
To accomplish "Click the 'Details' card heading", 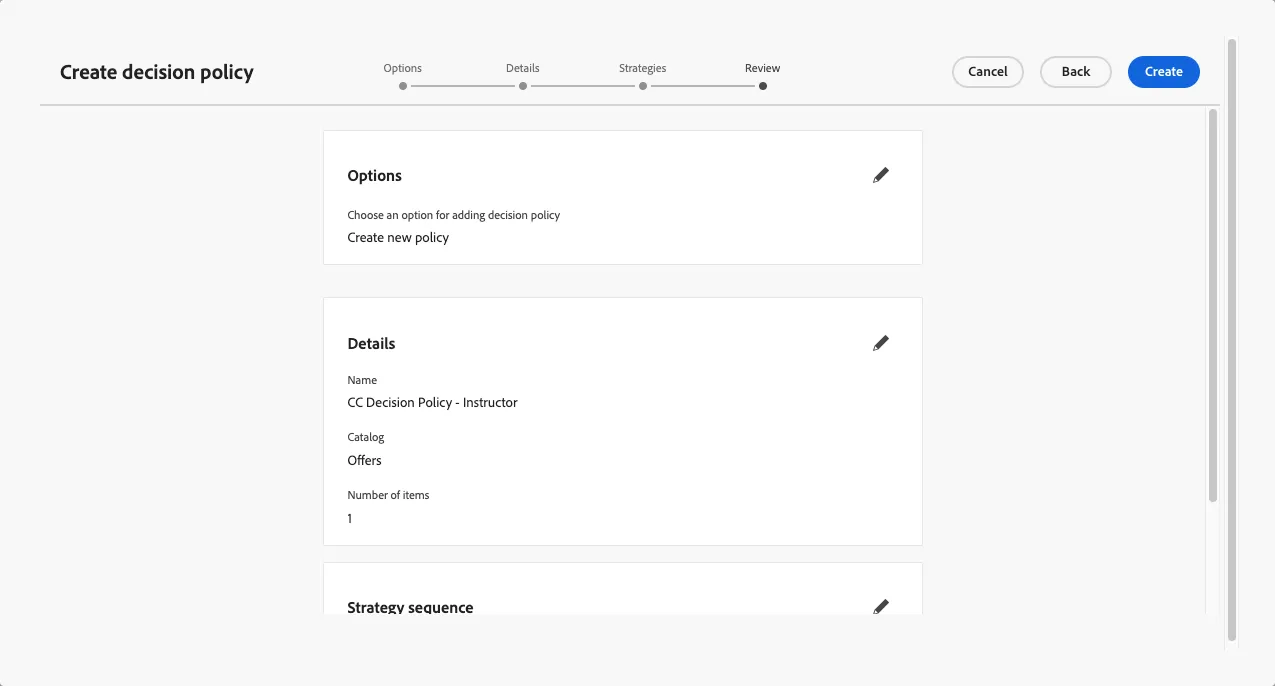I will [x=371, y=344].
